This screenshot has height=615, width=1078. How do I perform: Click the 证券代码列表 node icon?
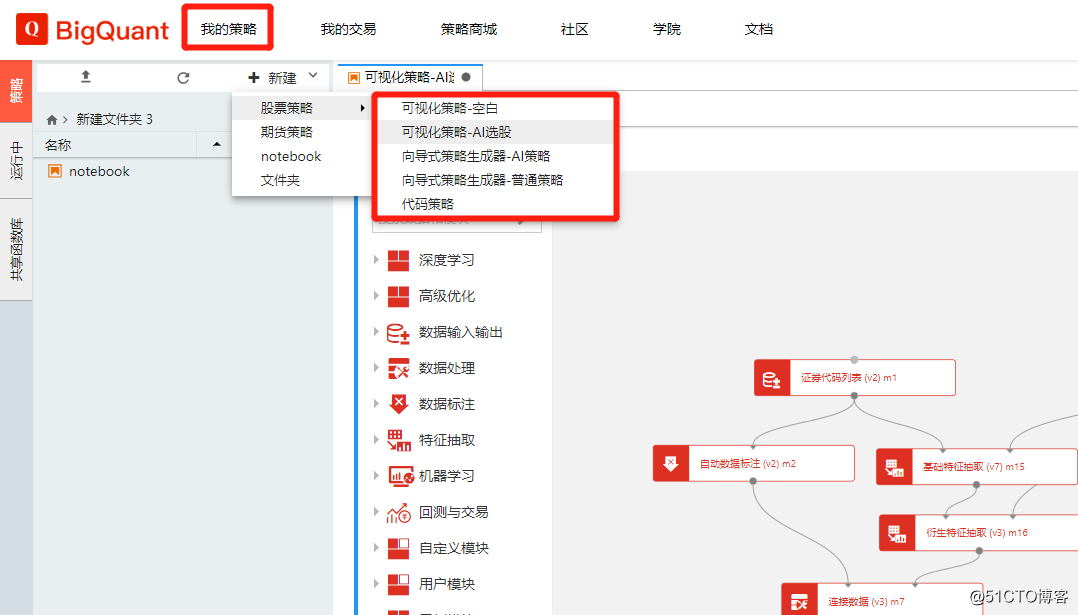tap(772, 378)
